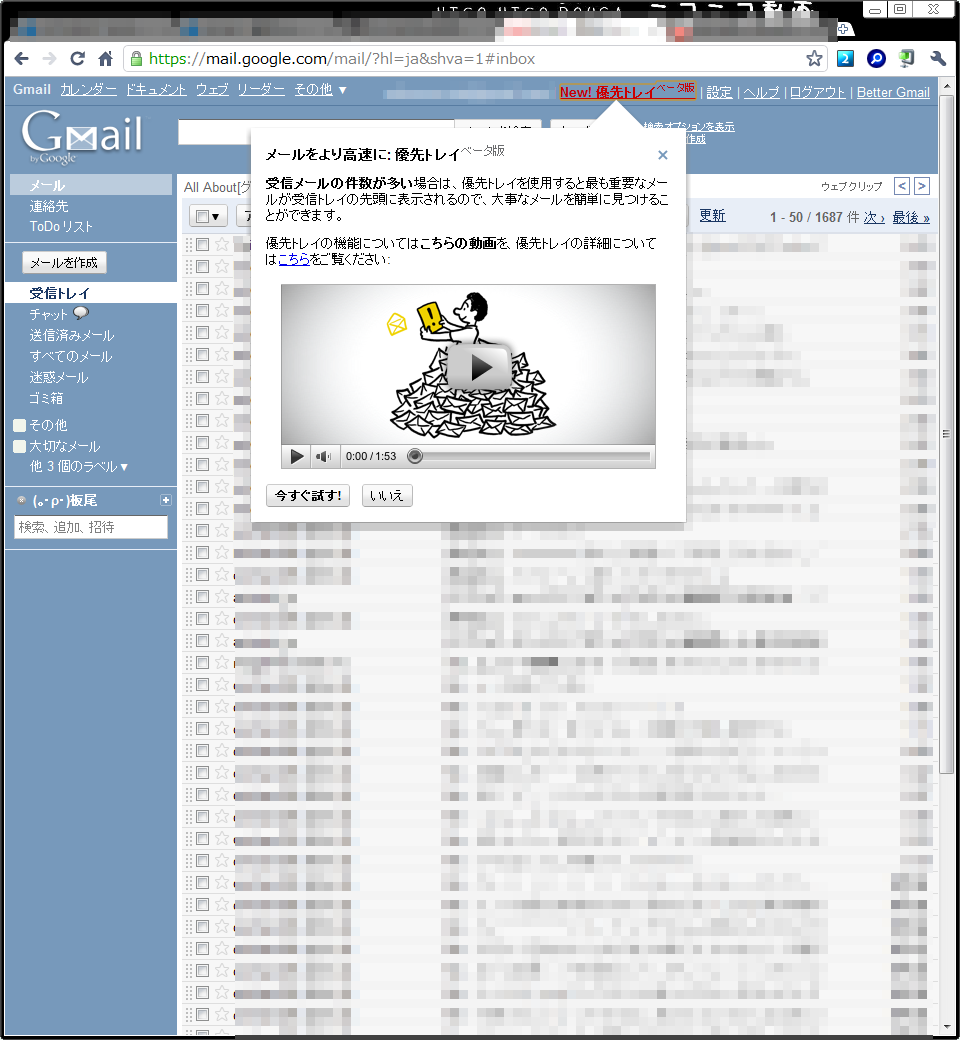This screenshot has height=1040, width=960.
Task: Click the green monitor extension icon
Action: pyautogui.click(x=906, y=59)
